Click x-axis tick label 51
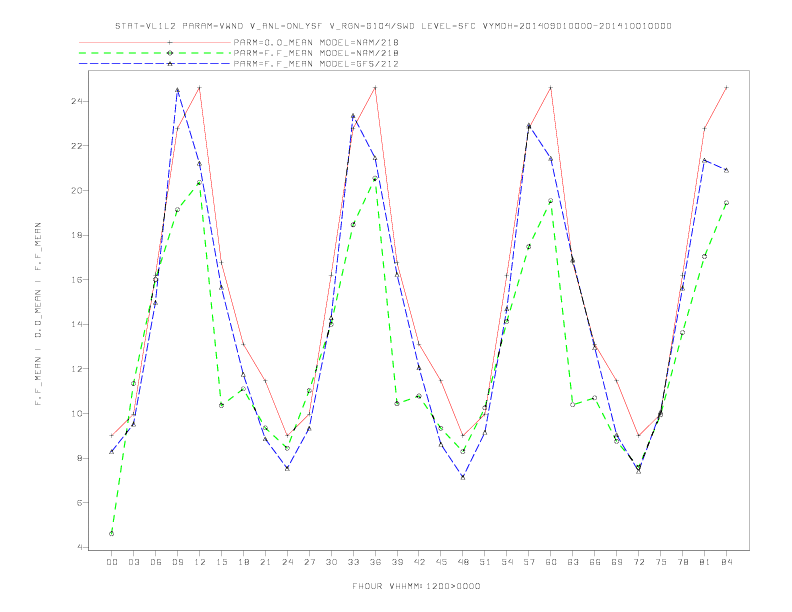Viewport: 792px width, 612px height. point(485,562)
